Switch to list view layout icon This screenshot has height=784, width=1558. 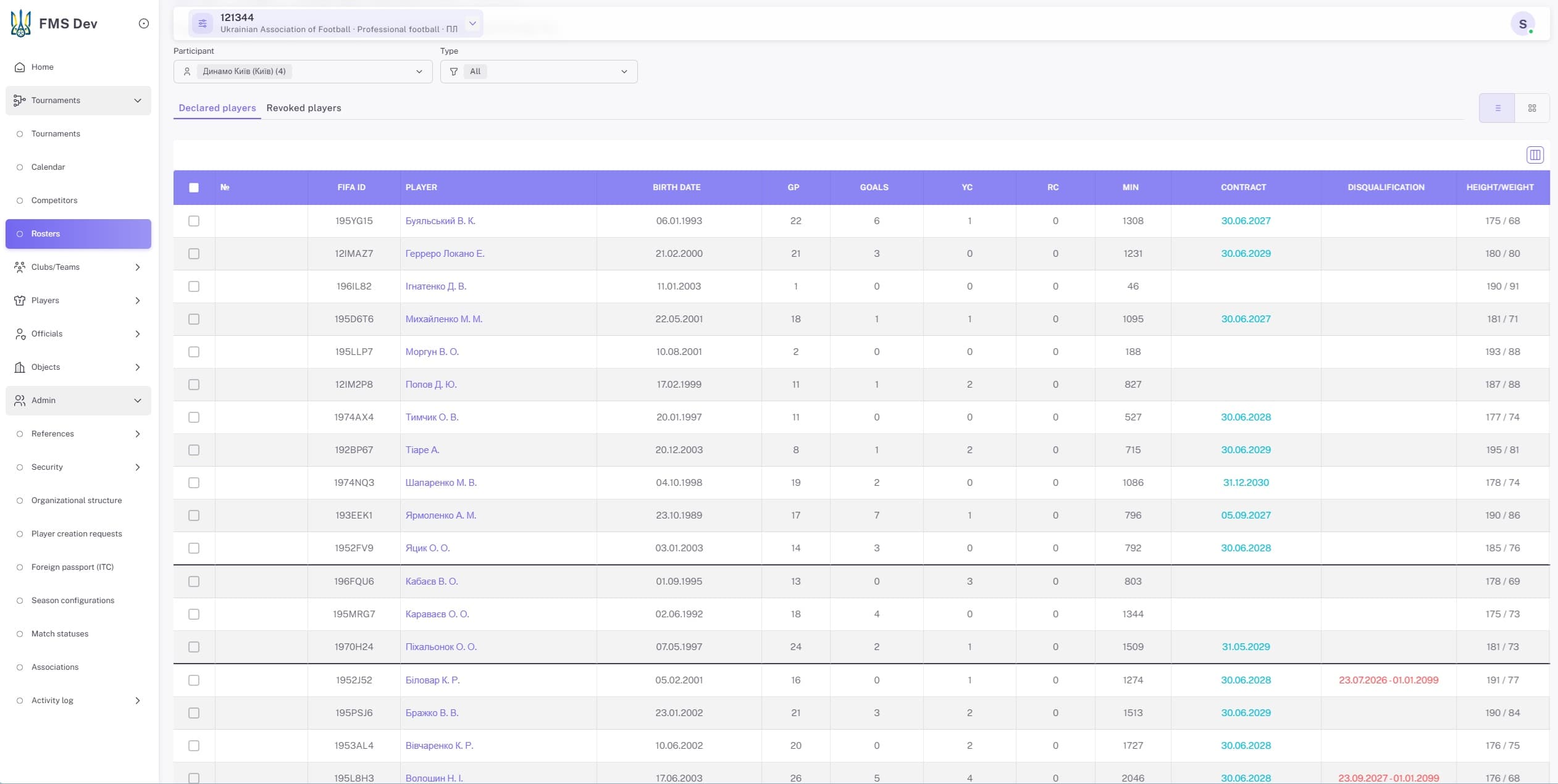(1497, 108)
